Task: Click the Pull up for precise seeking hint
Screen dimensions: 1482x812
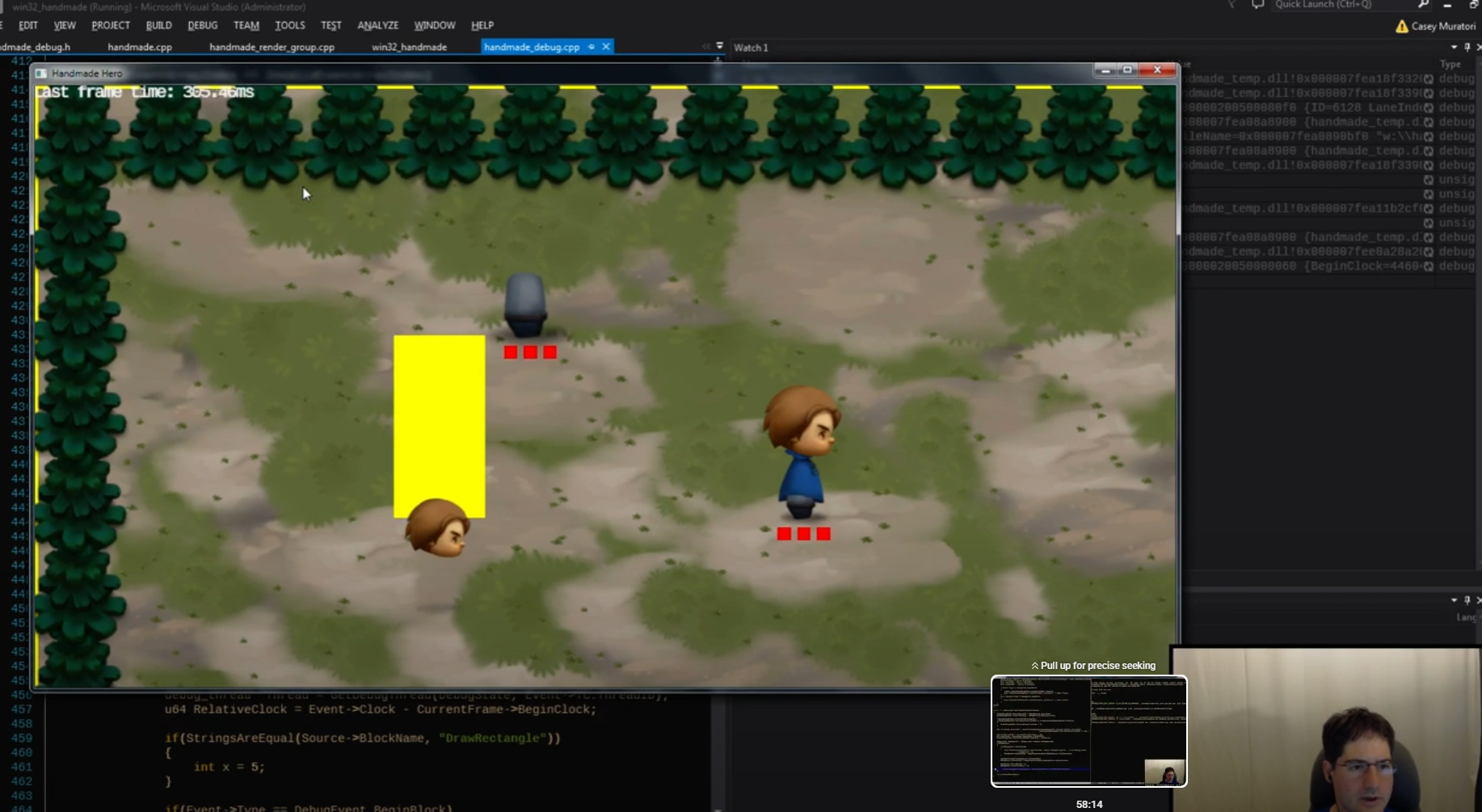Action: (x=1093, y=666)
